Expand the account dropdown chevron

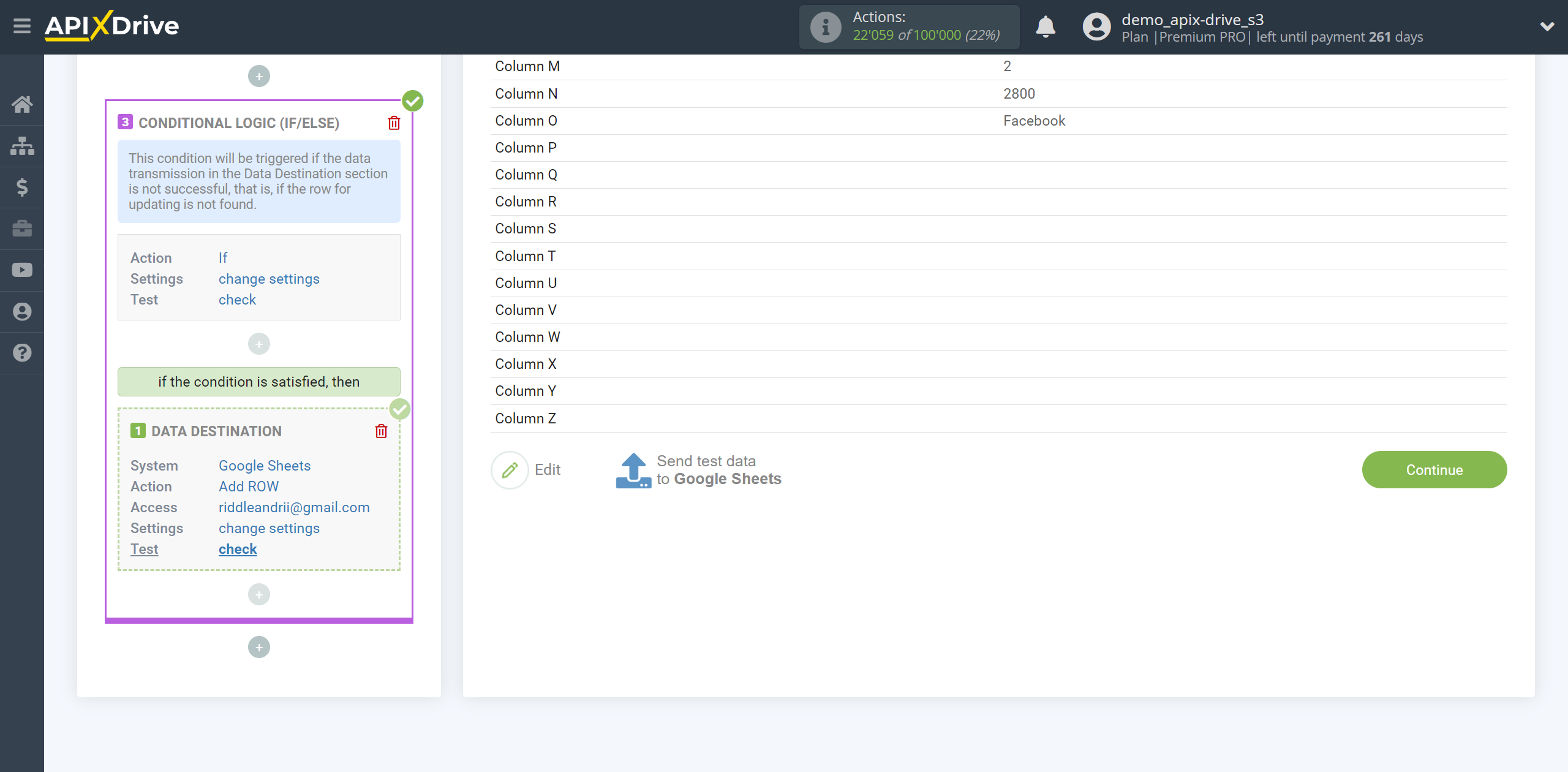1547,26
